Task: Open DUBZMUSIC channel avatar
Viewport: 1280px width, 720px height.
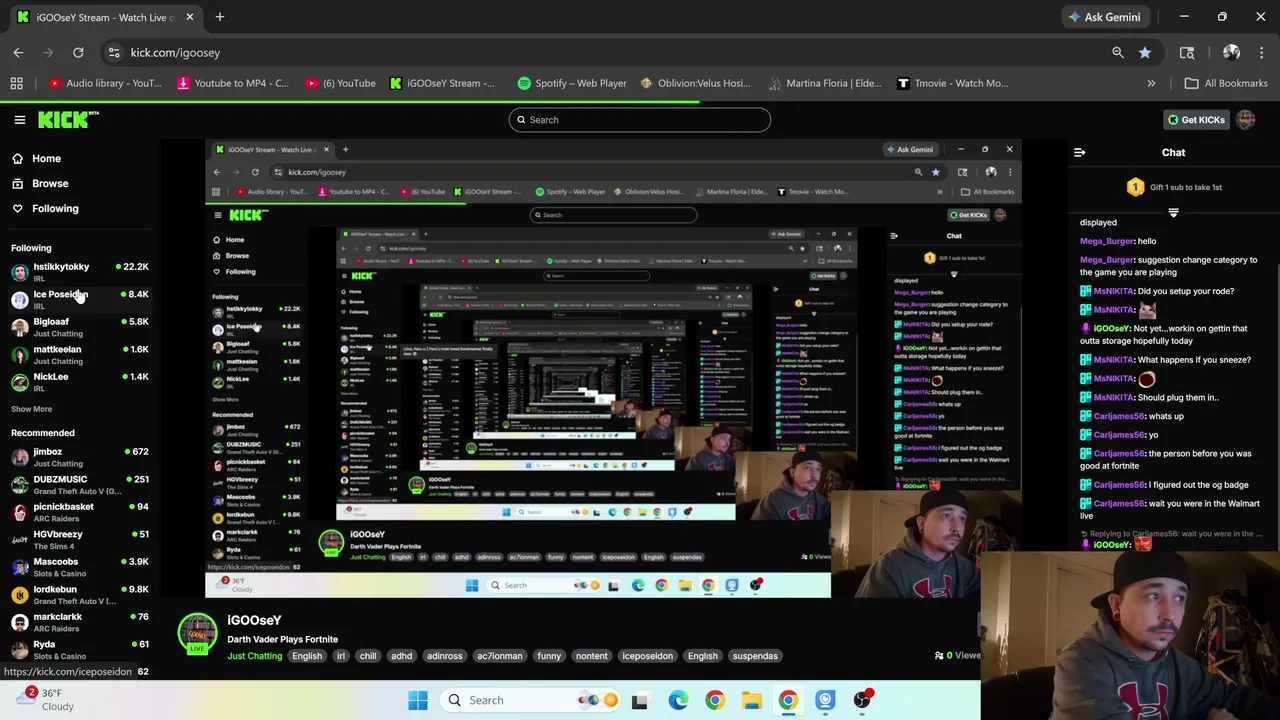Action: coord(19,485)
